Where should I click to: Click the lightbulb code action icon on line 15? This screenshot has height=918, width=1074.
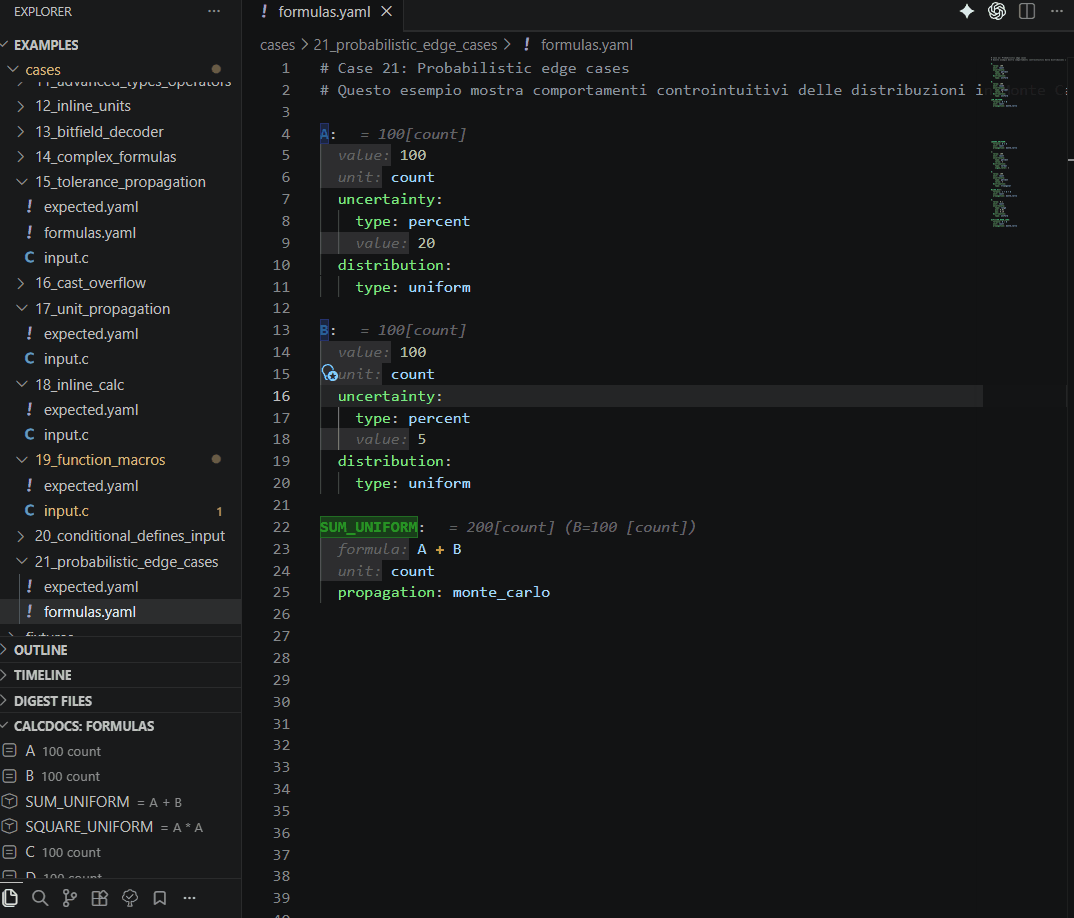[x=329, y=373]
